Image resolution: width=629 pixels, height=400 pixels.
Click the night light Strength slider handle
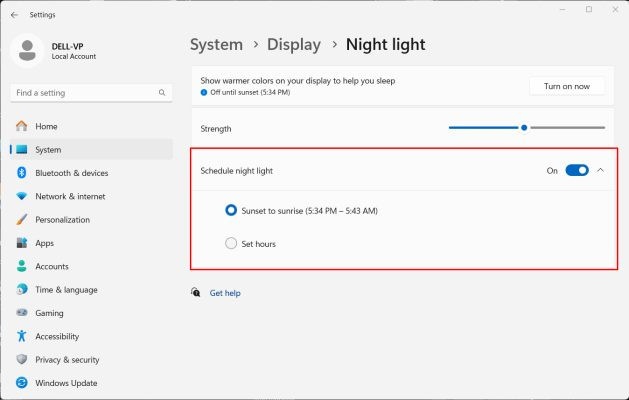[524, 128]
